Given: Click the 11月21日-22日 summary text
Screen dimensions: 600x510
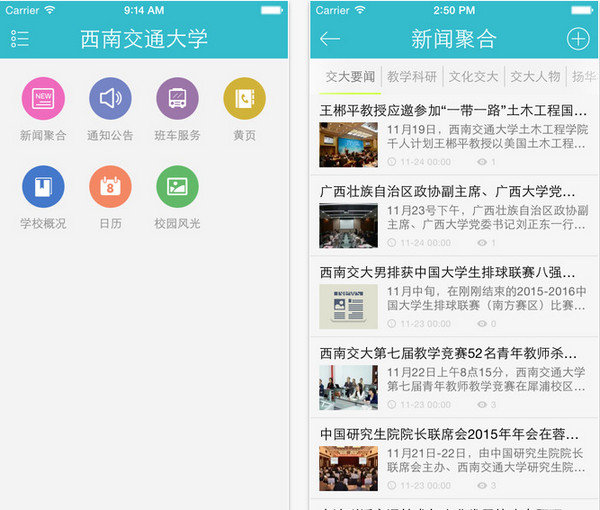Looking at the screenshot, I should coord(486,460).
